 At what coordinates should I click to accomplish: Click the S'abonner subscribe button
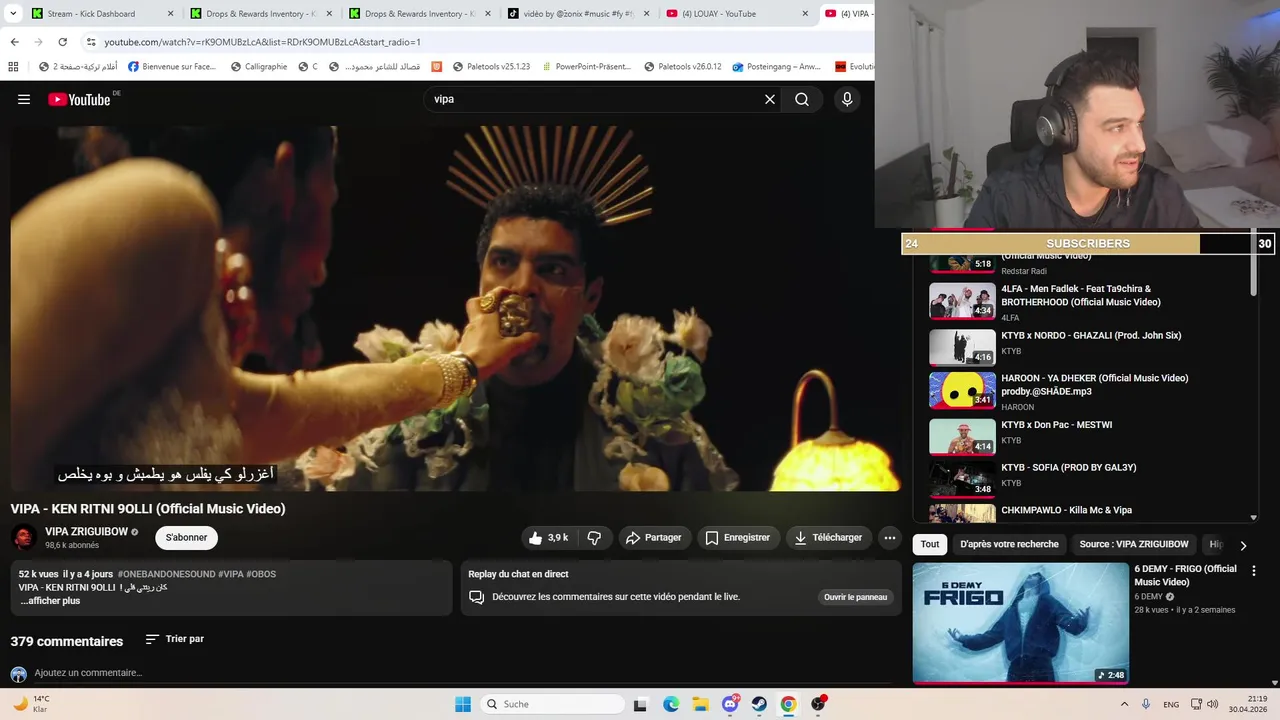186,537
